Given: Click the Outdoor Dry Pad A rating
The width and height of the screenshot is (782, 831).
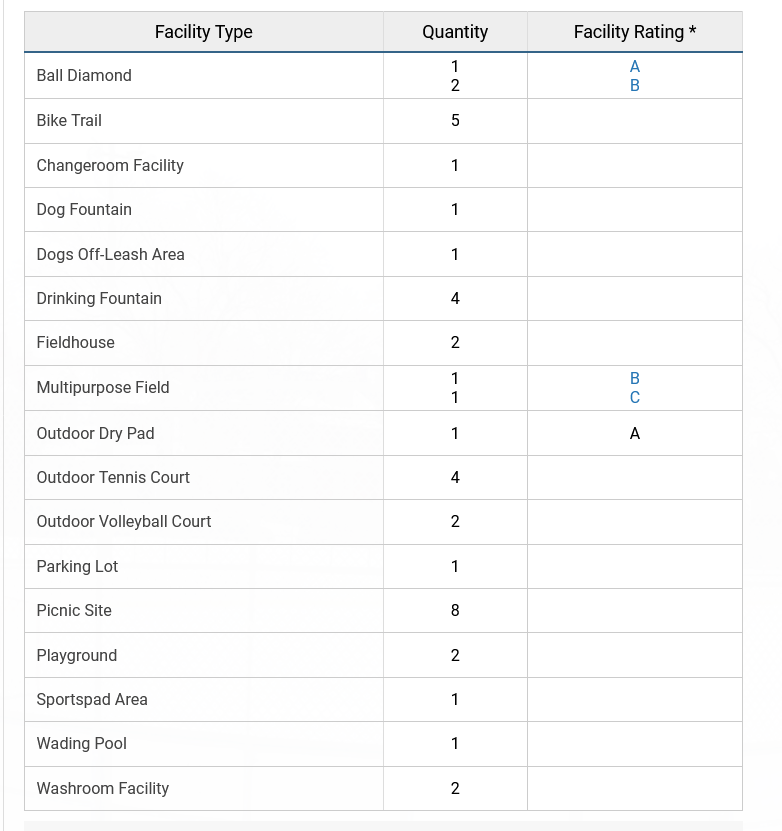Looking at the screenshot, I should click(635, 433).
